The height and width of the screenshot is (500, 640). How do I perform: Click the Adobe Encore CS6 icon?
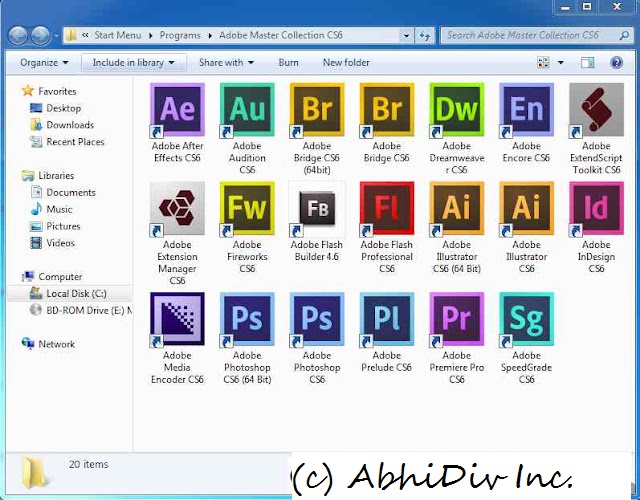527,110
